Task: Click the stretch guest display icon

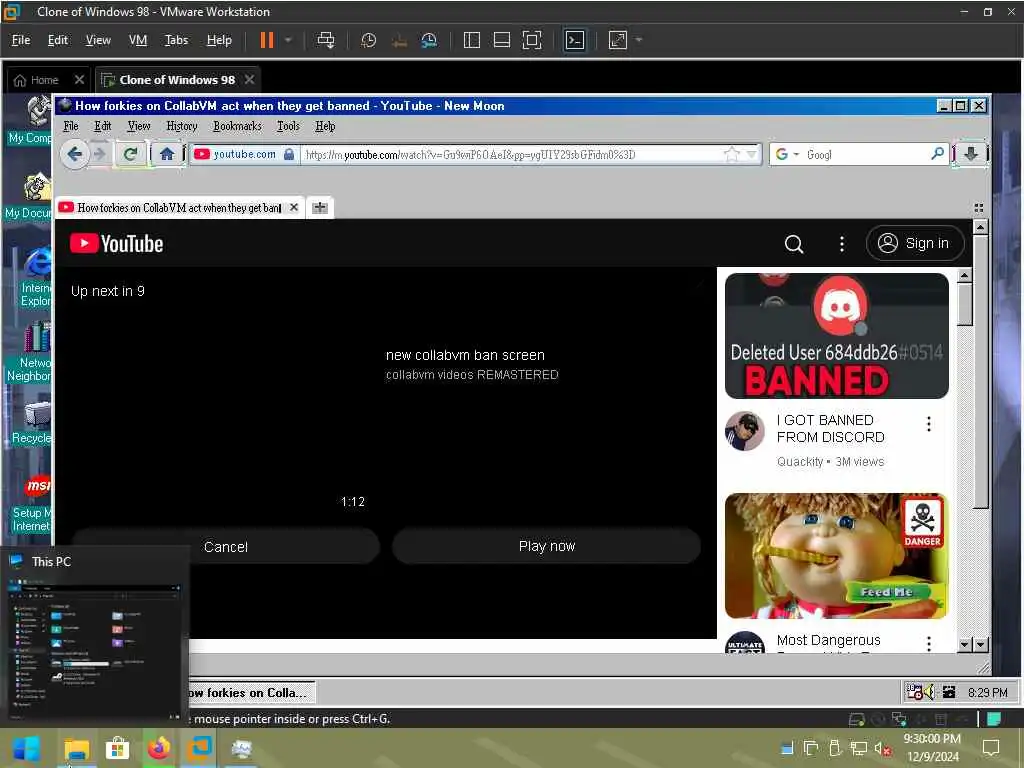Action: point(618,40)
